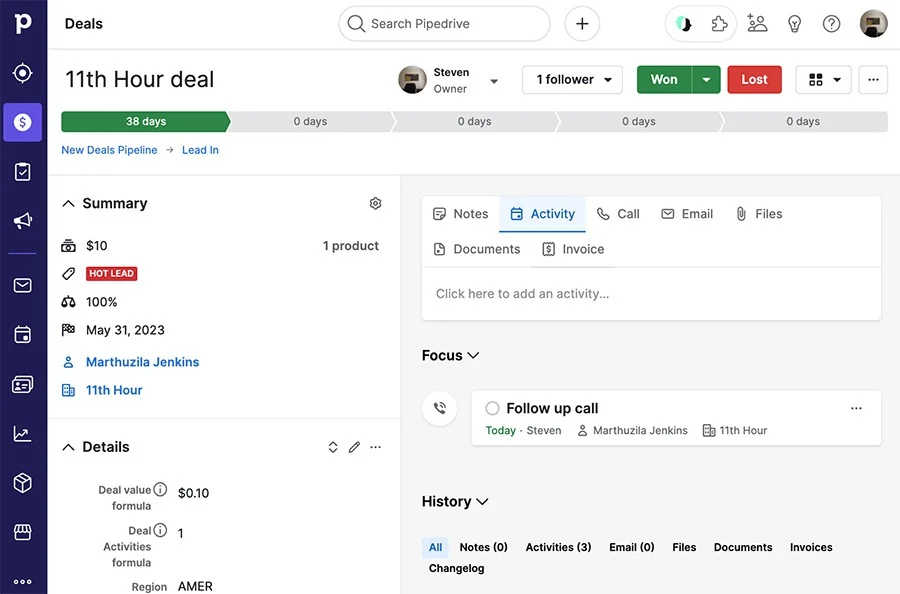The height and width of the screenshot is (594, 900).
Task: Click the Search Pipedrive field
Action: [444, 23]
